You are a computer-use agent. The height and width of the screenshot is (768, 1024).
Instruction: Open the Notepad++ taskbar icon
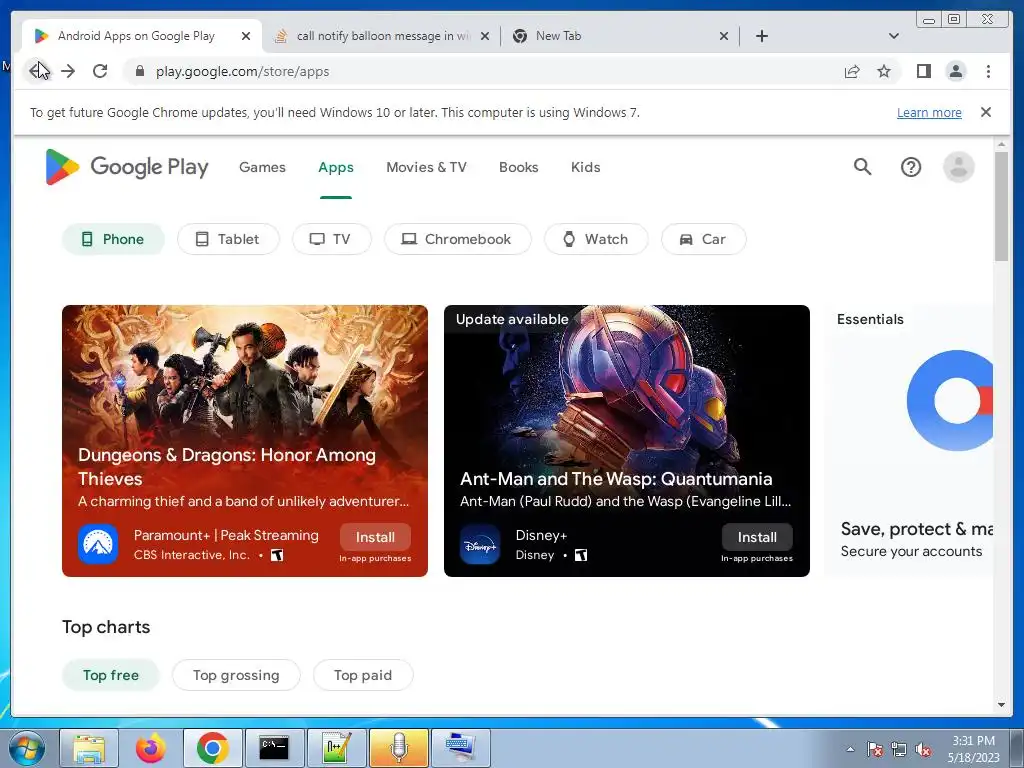point(336,748)
